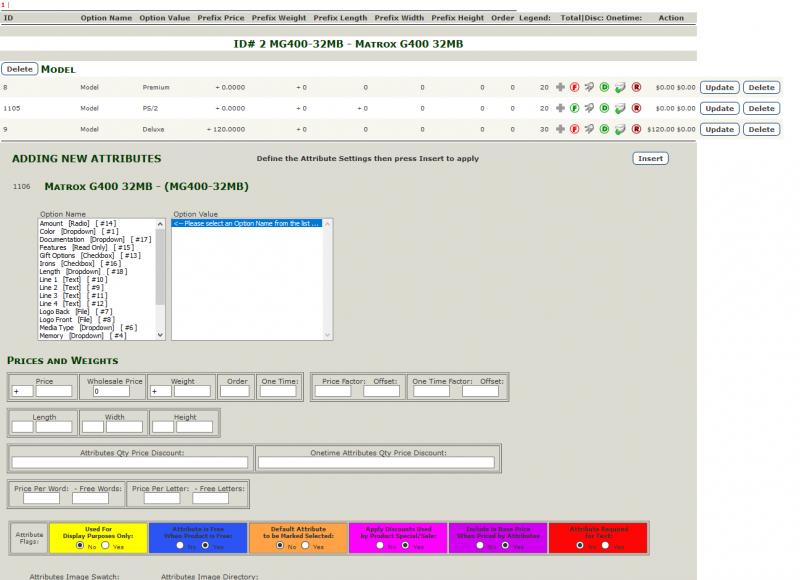The height and width of the screenshot is (580, 800).
Task: Focus the Free Letters input field
Action: point(210,498)
